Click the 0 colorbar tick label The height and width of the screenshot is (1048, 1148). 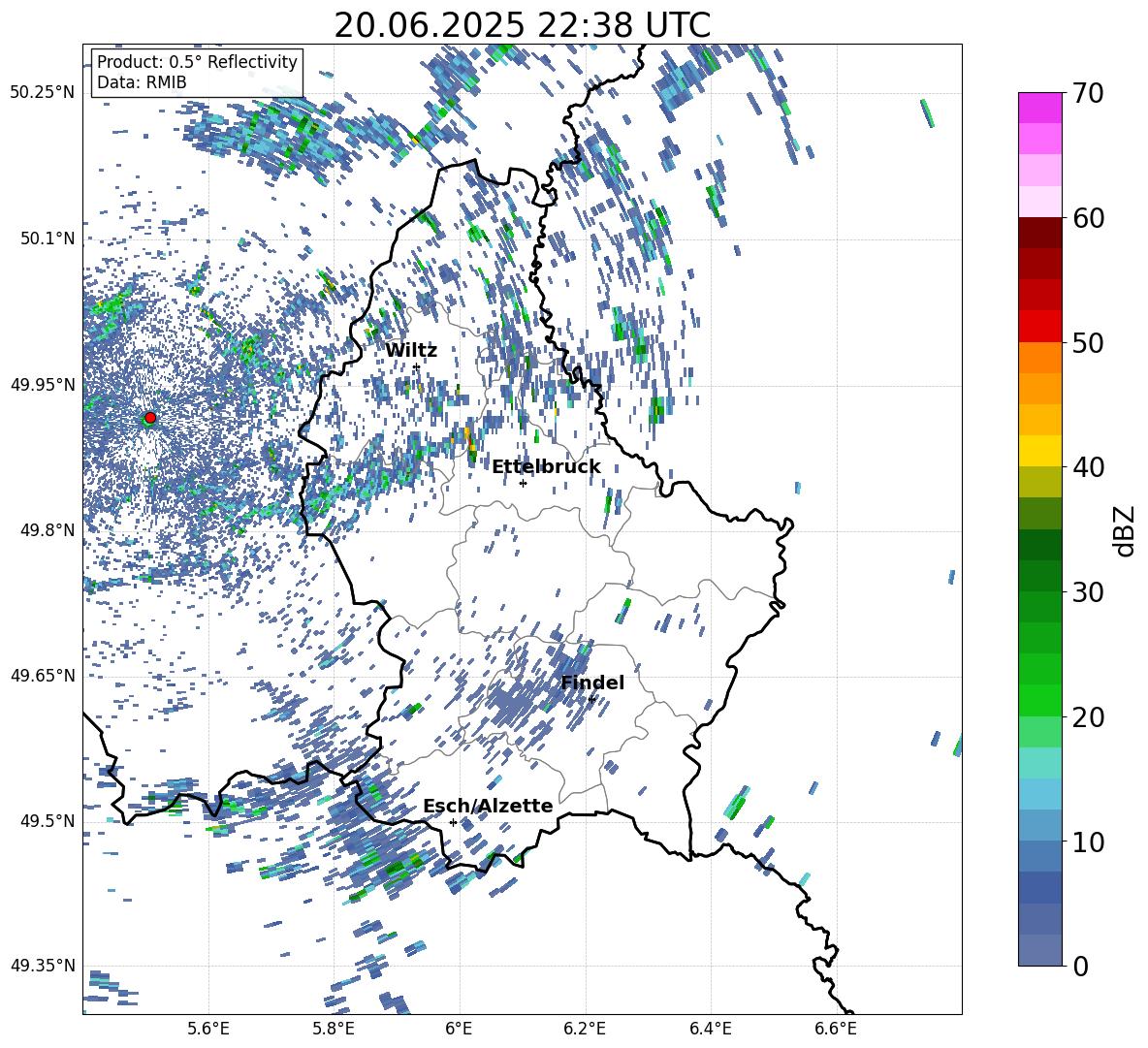click(1080, 966)
